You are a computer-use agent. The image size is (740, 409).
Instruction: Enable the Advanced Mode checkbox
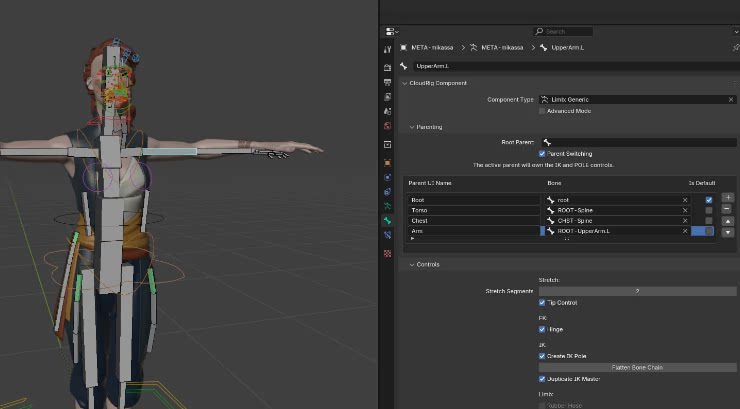[x=542, y=111]
